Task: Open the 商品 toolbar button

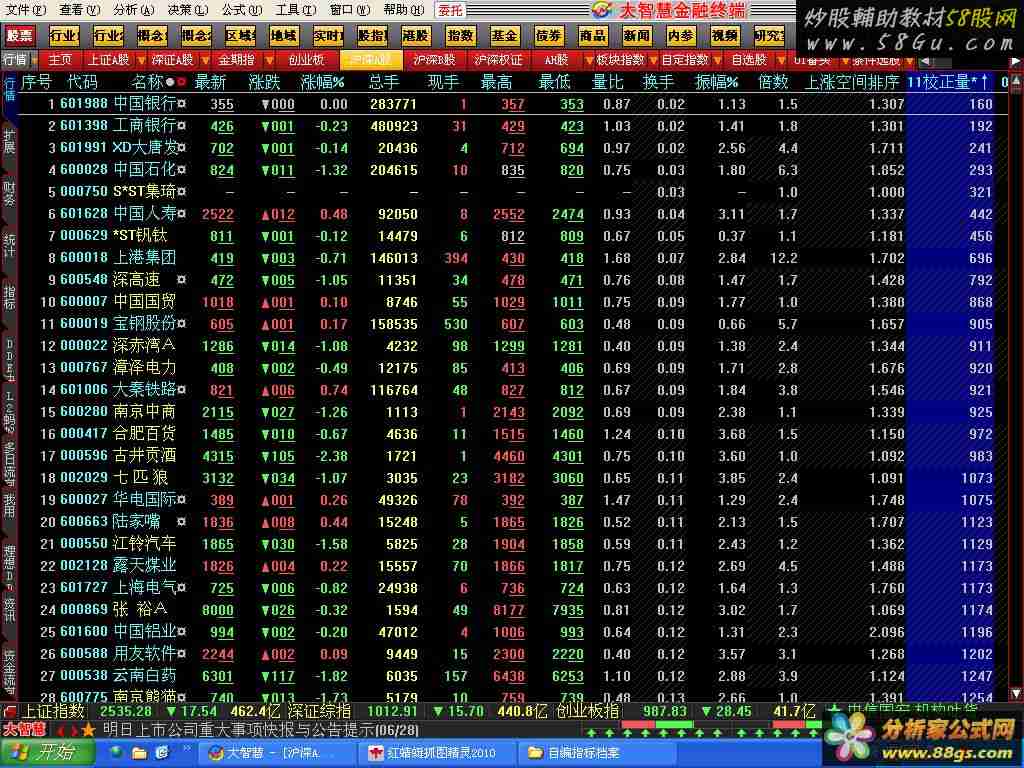Action: [592, 35]
